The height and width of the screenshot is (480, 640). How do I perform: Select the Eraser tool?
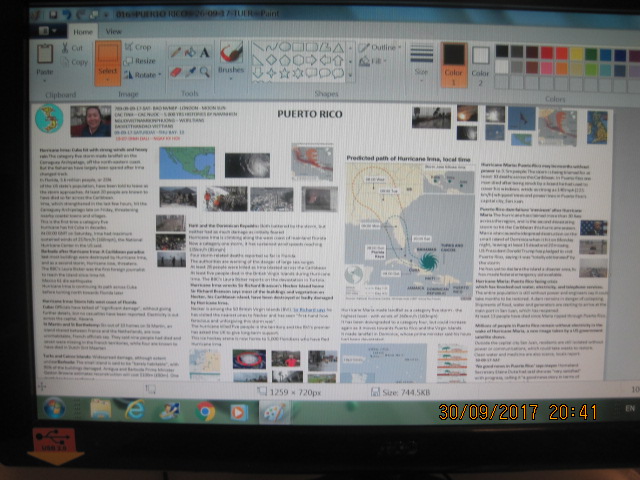pos(176,72)
